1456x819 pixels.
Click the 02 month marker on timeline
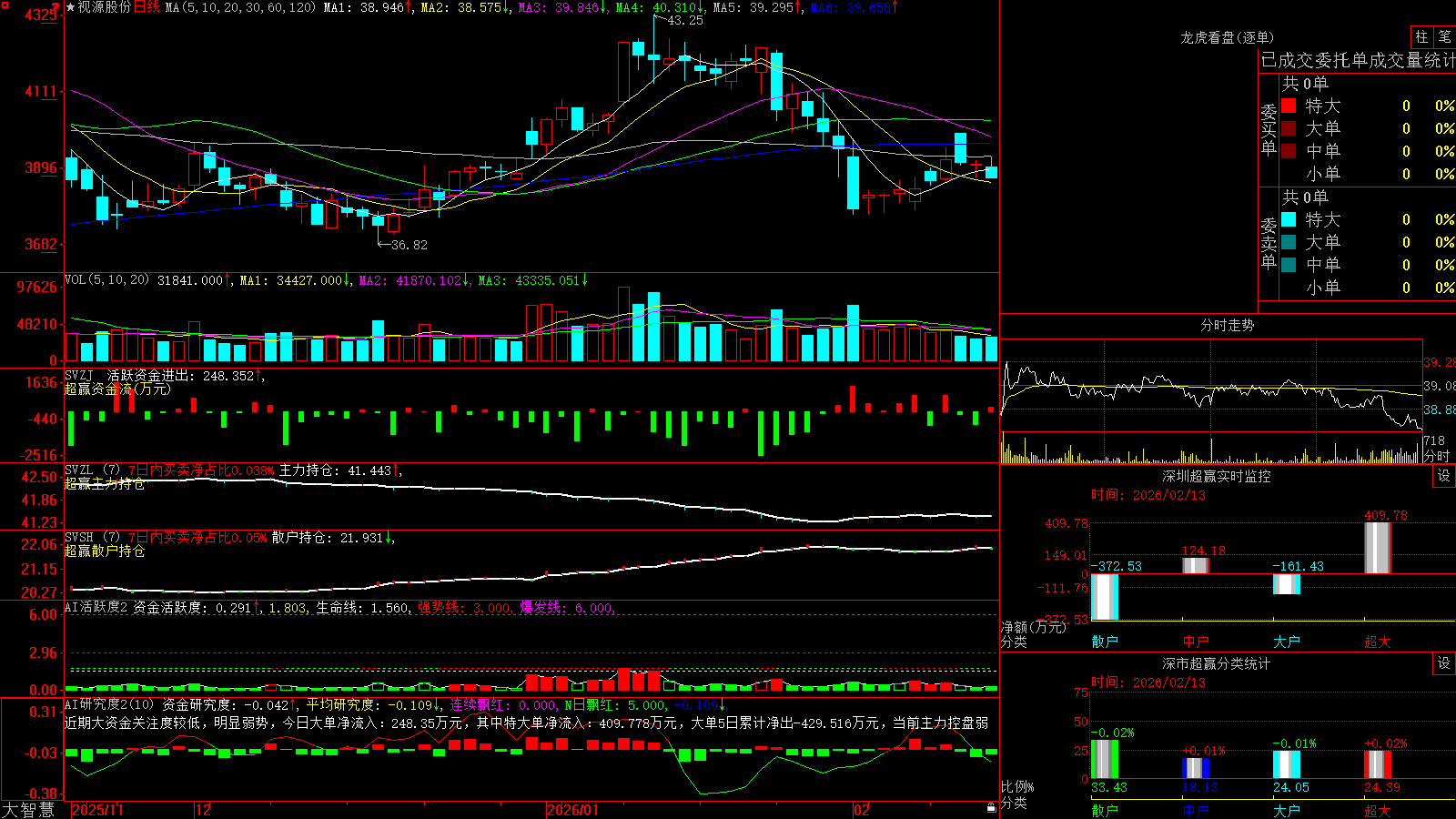pos(861,810)
